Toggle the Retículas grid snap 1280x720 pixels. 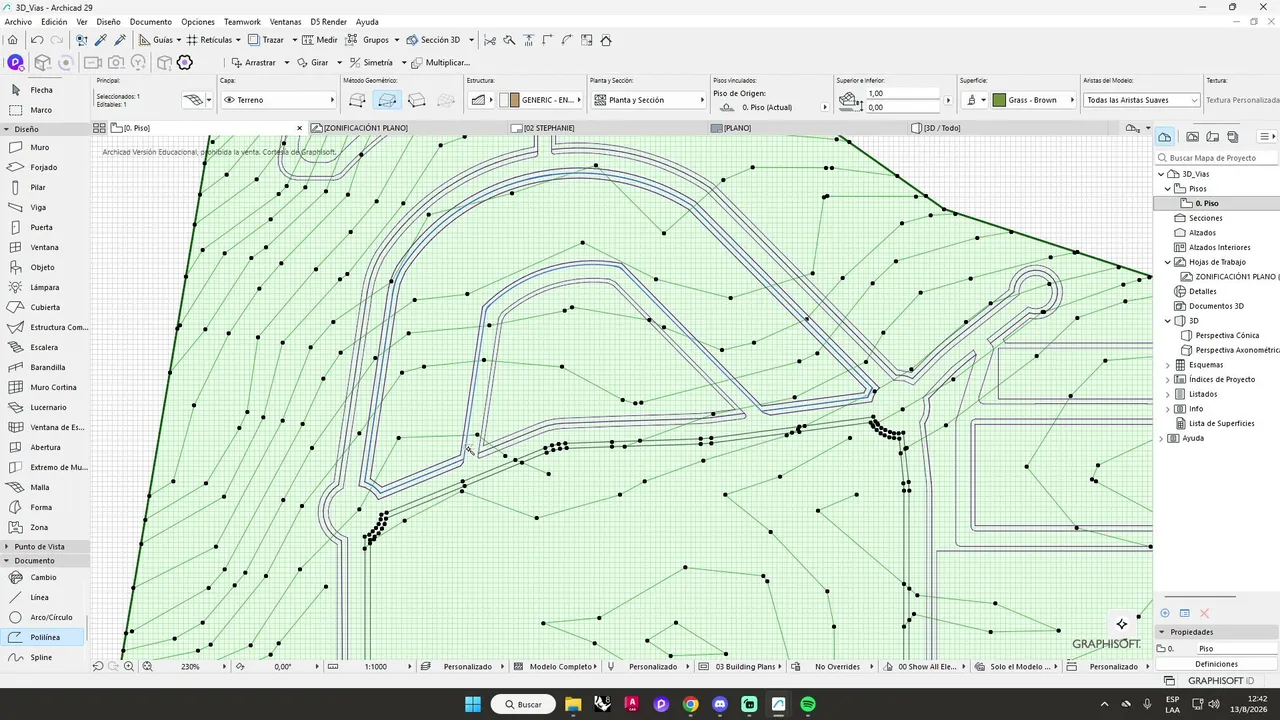[208, 40]
